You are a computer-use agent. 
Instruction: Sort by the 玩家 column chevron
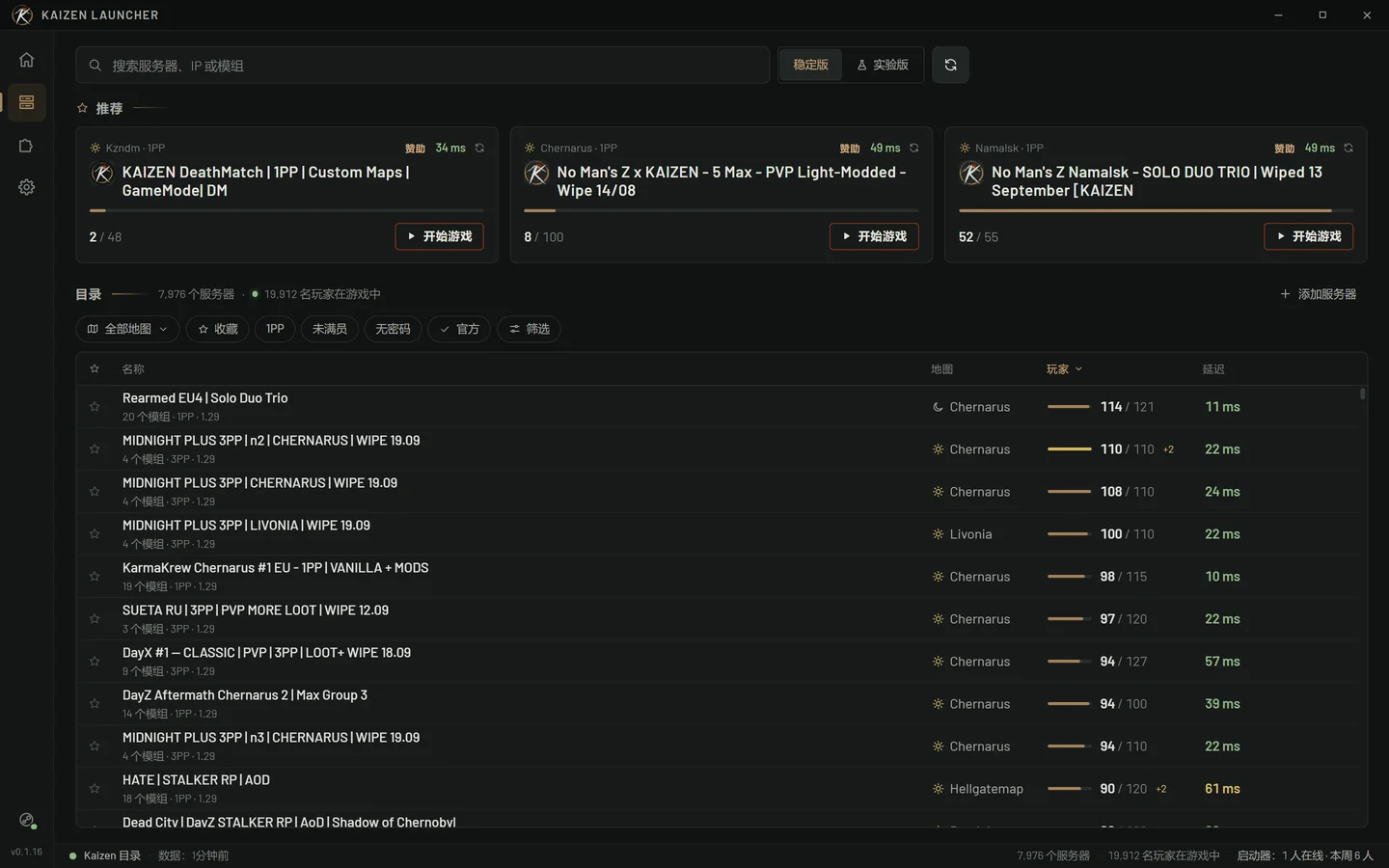tap(1078, 369)
